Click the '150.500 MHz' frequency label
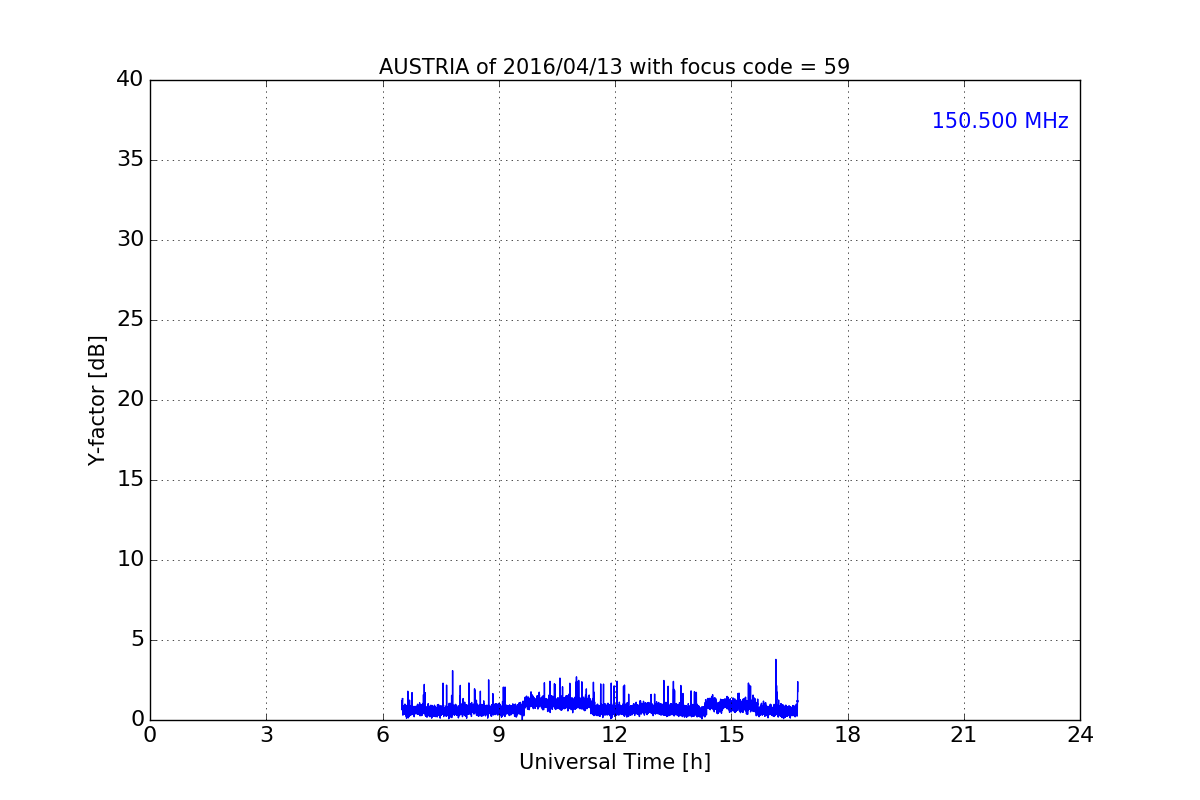This screenshot has width=1200, height=800. coord(1000,121)
